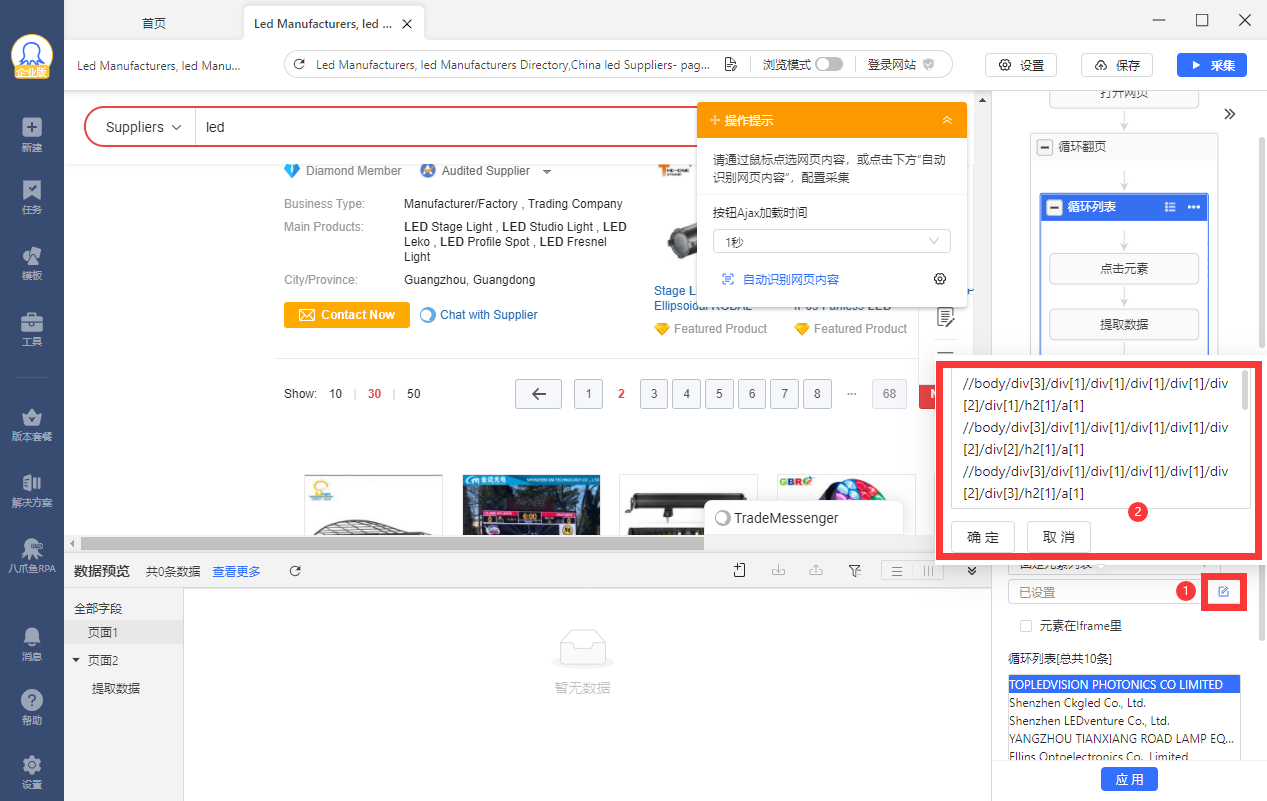1267x801 pixels.
Task: Click the Chat with Supplier icon link
Action: click(479, 314)
